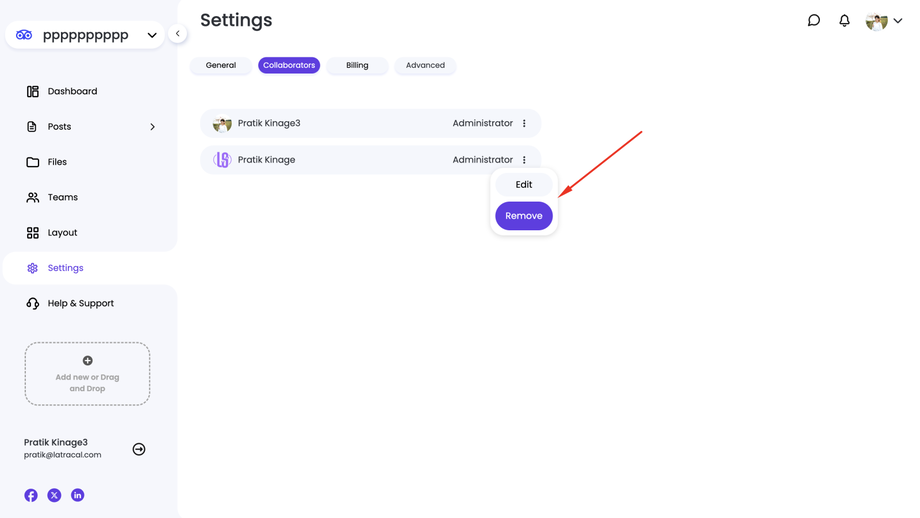Viewport: 920px width, 518px height.
Task: Click the logout arrow icon
Action: (x=139, y=449)
